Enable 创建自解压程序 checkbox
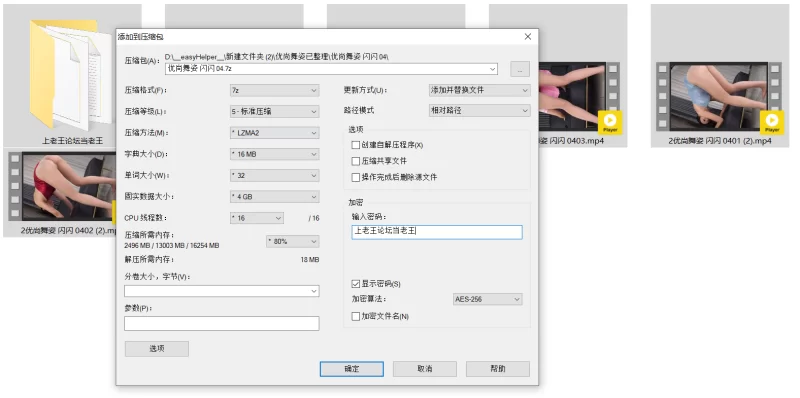The width and height of the screenshot is (800, 398). pyautogui.click(x=356, y=145)
